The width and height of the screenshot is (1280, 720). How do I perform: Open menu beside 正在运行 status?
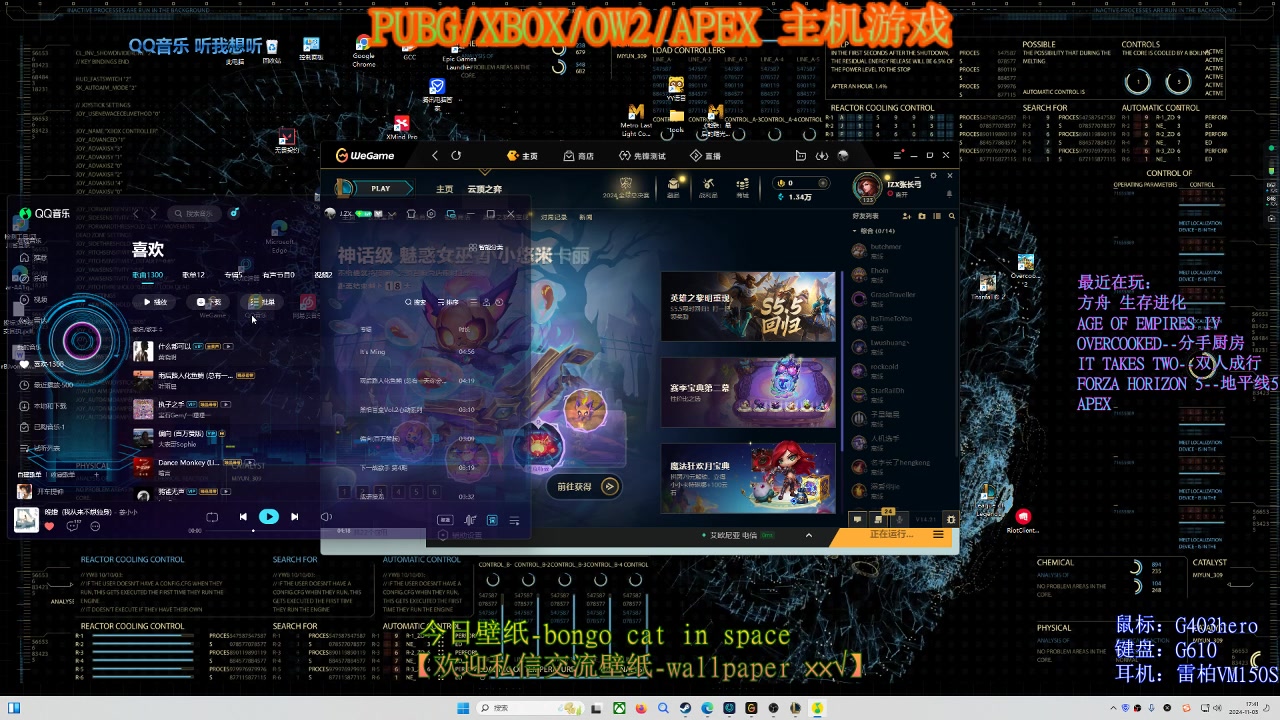[938, 534]
